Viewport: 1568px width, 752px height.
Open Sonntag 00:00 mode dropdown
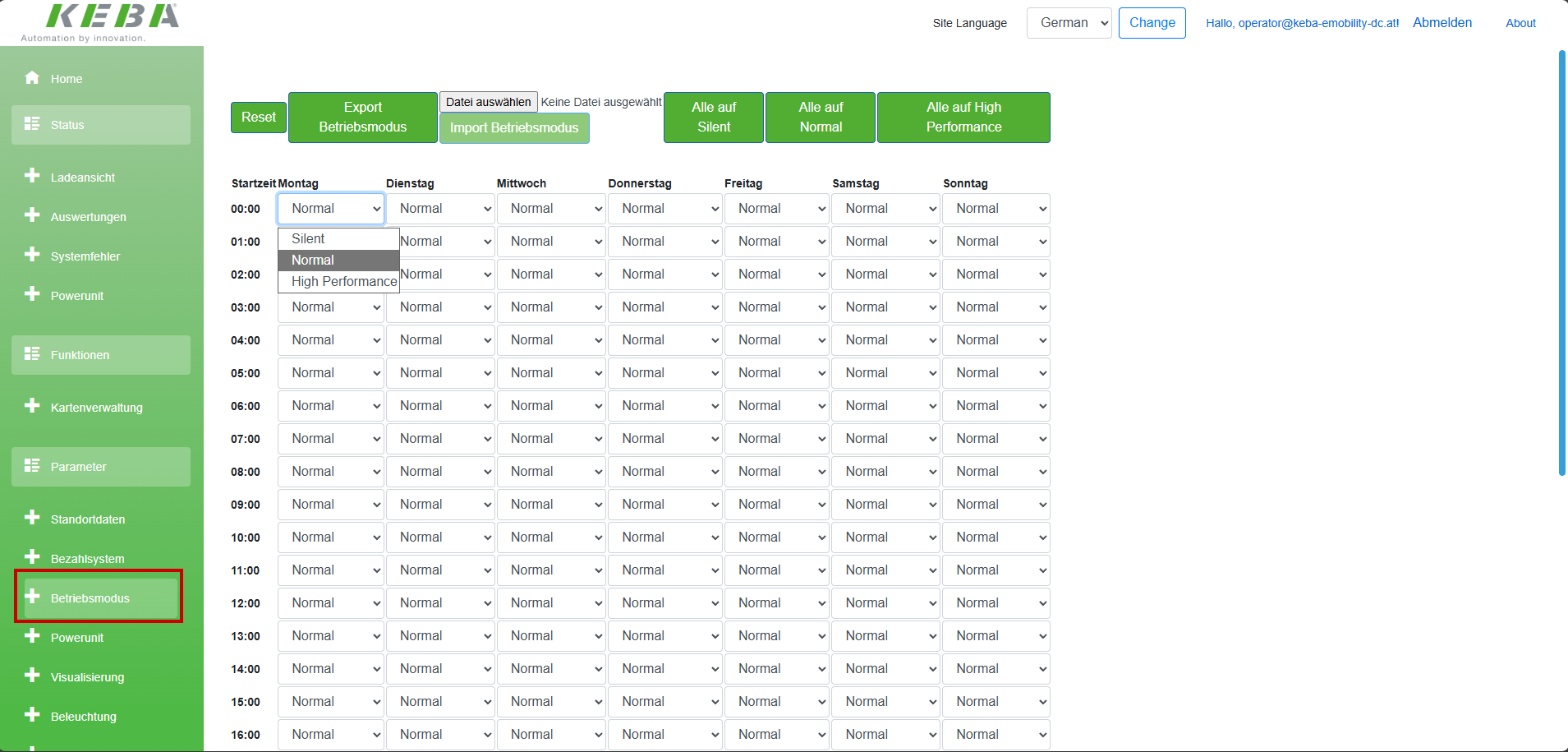pos(996,209)
